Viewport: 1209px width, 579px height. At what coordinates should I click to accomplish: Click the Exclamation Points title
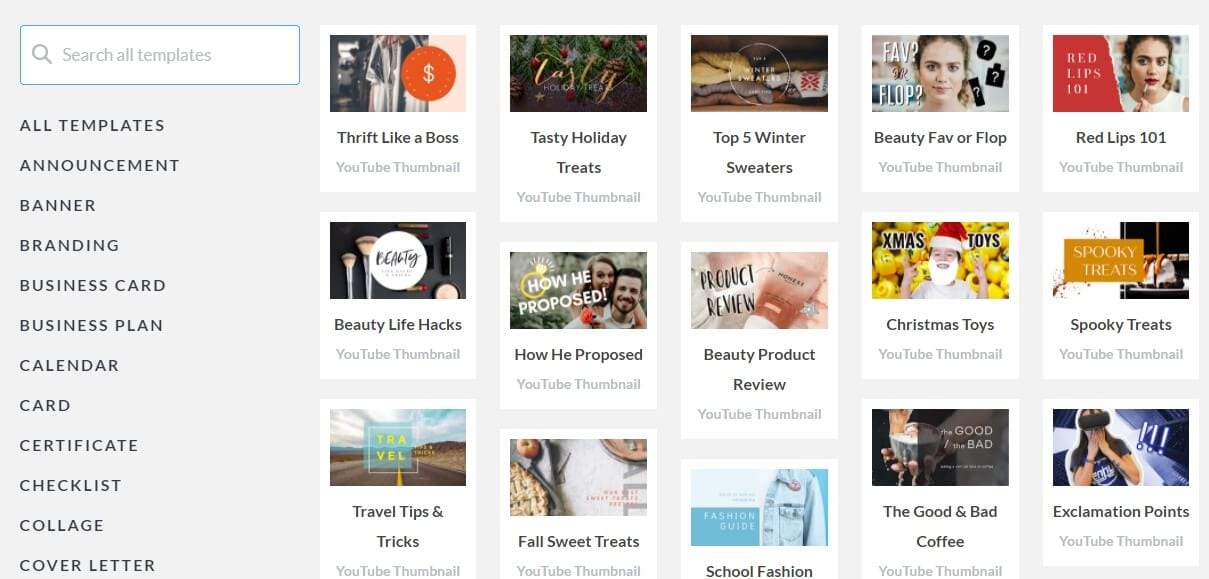point(1121,511)
